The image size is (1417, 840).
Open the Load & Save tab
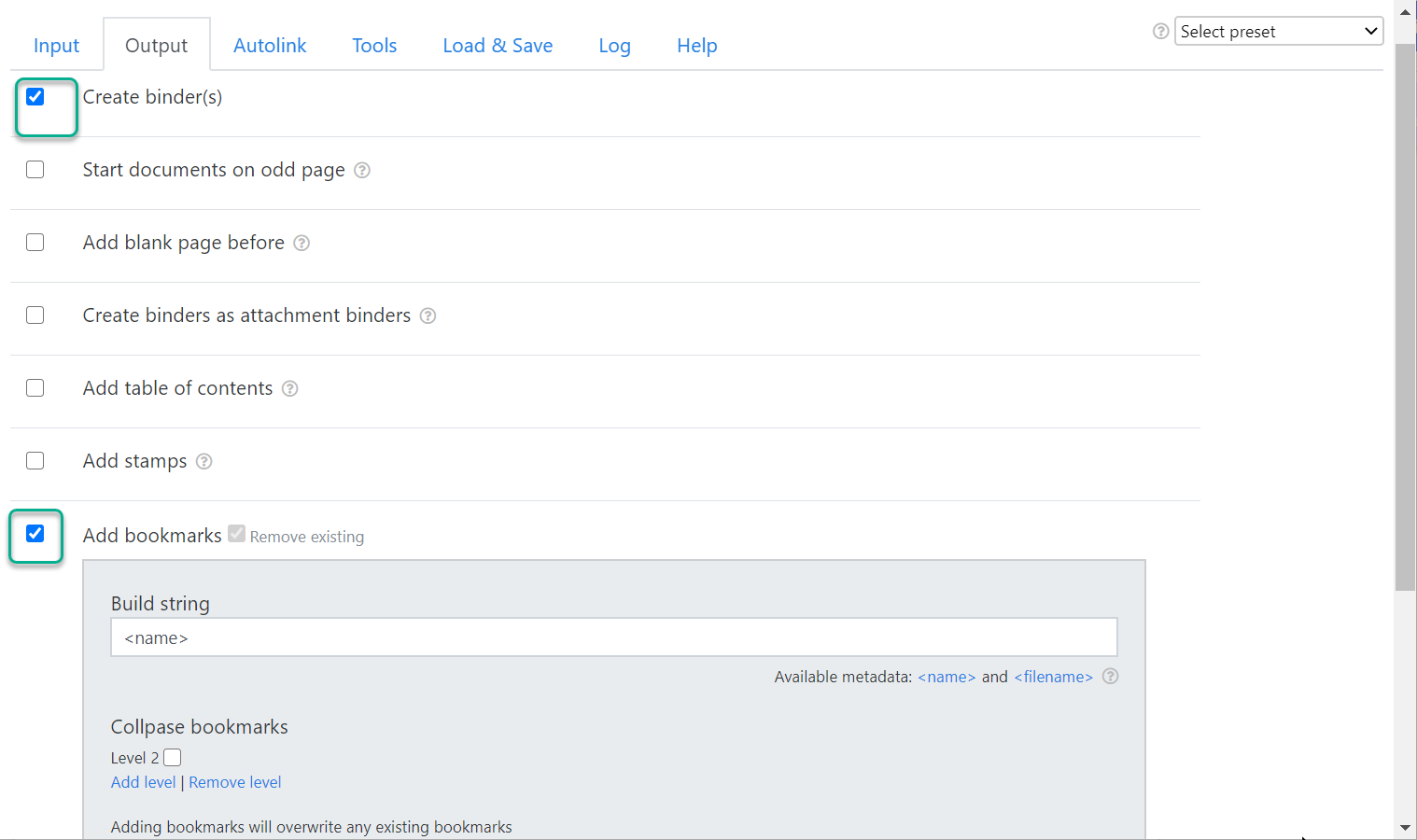pyautogui.click(x=498, y=45)
